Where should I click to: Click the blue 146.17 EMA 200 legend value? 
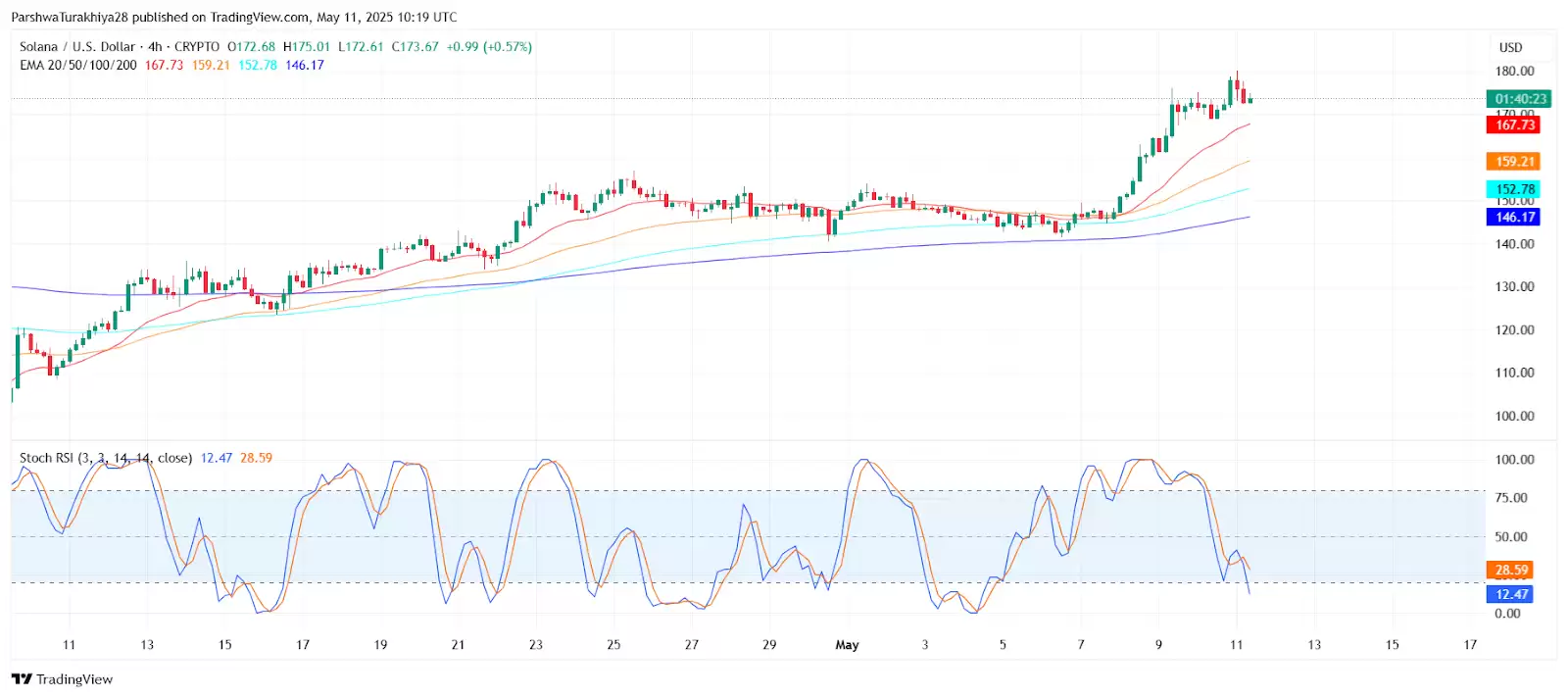pos(305,65)
